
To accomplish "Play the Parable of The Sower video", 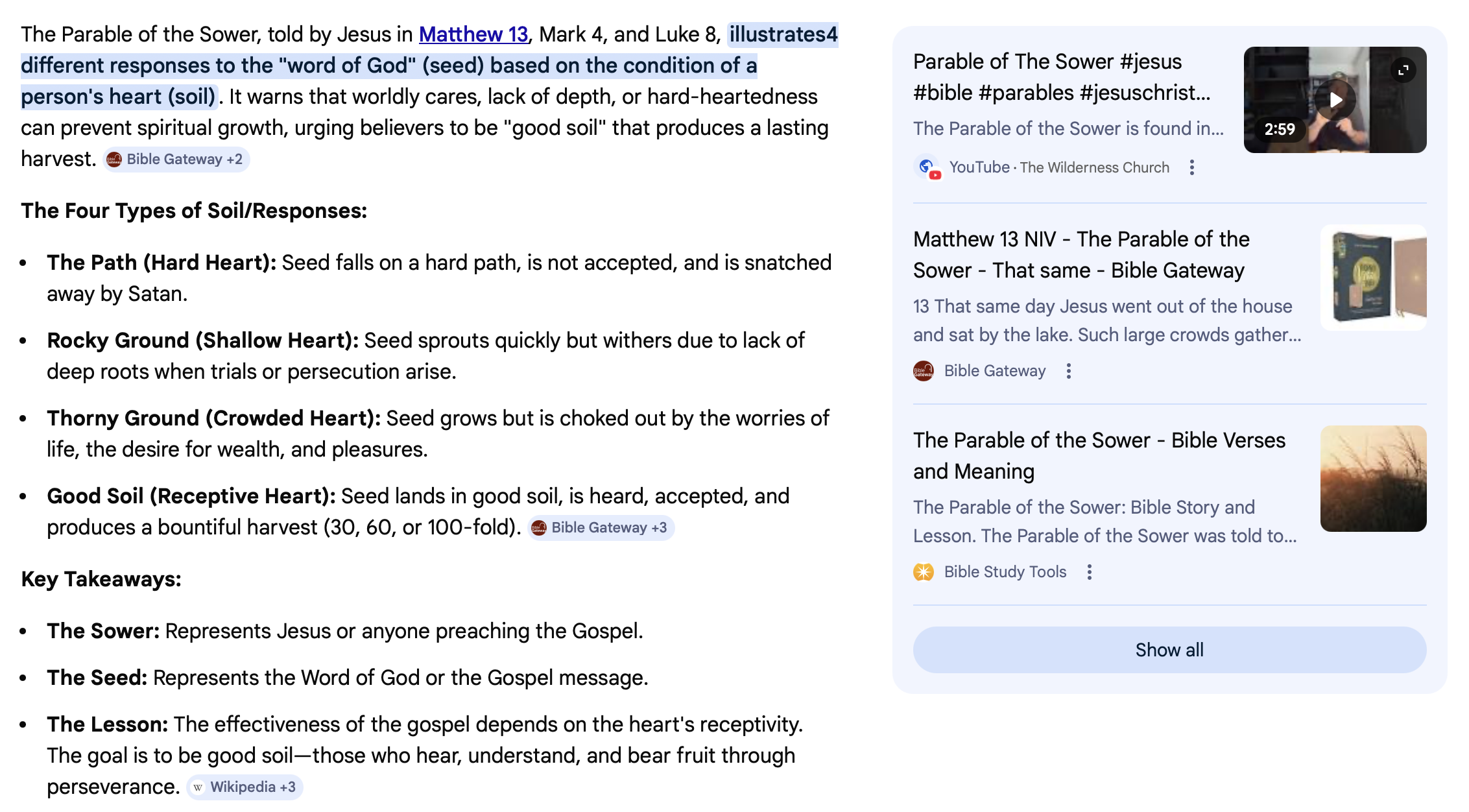I will [x=1335, y=100].
